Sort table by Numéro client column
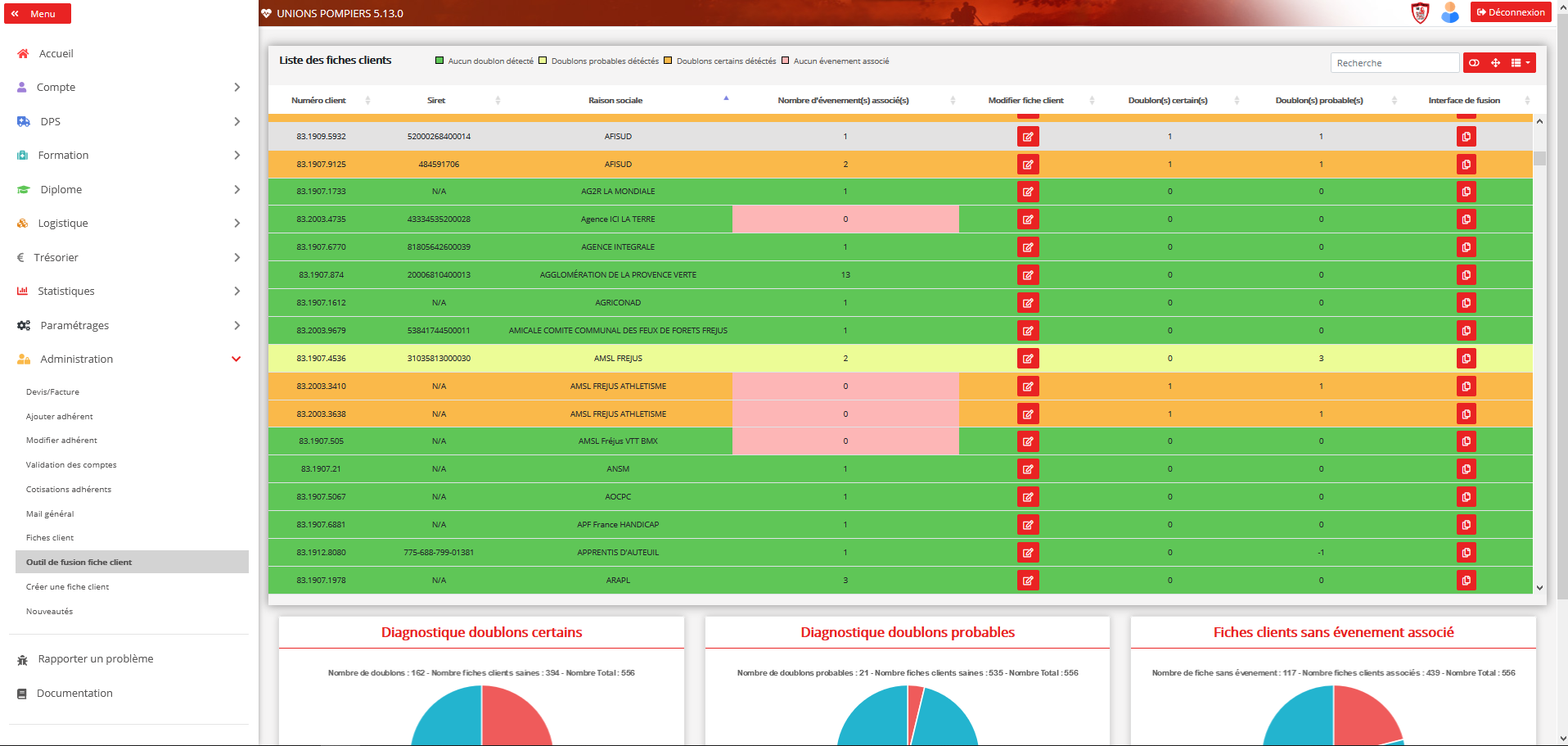The image size is (1568, 746). click(318, 100)
